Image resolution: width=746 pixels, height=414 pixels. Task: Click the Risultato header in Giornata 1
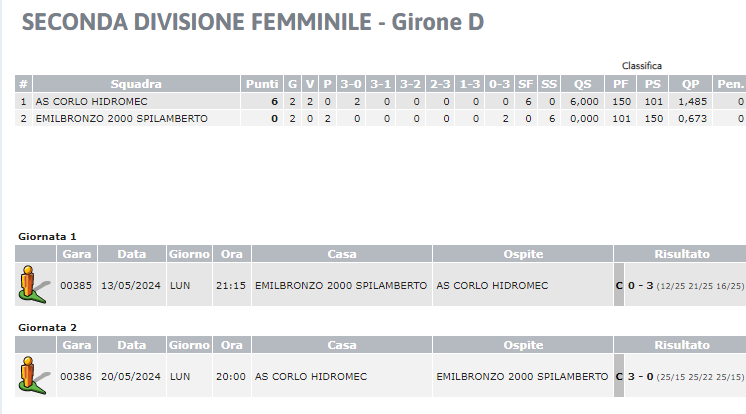681,254
